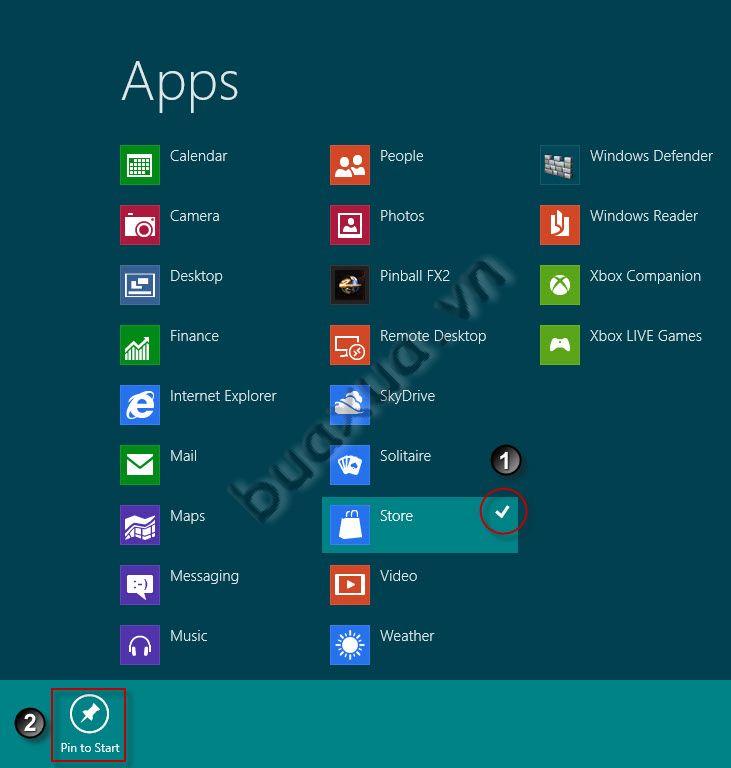The width and height of the screenshot is (731, 768).
Task: Open the Video player icon
Action: point(350,585)
